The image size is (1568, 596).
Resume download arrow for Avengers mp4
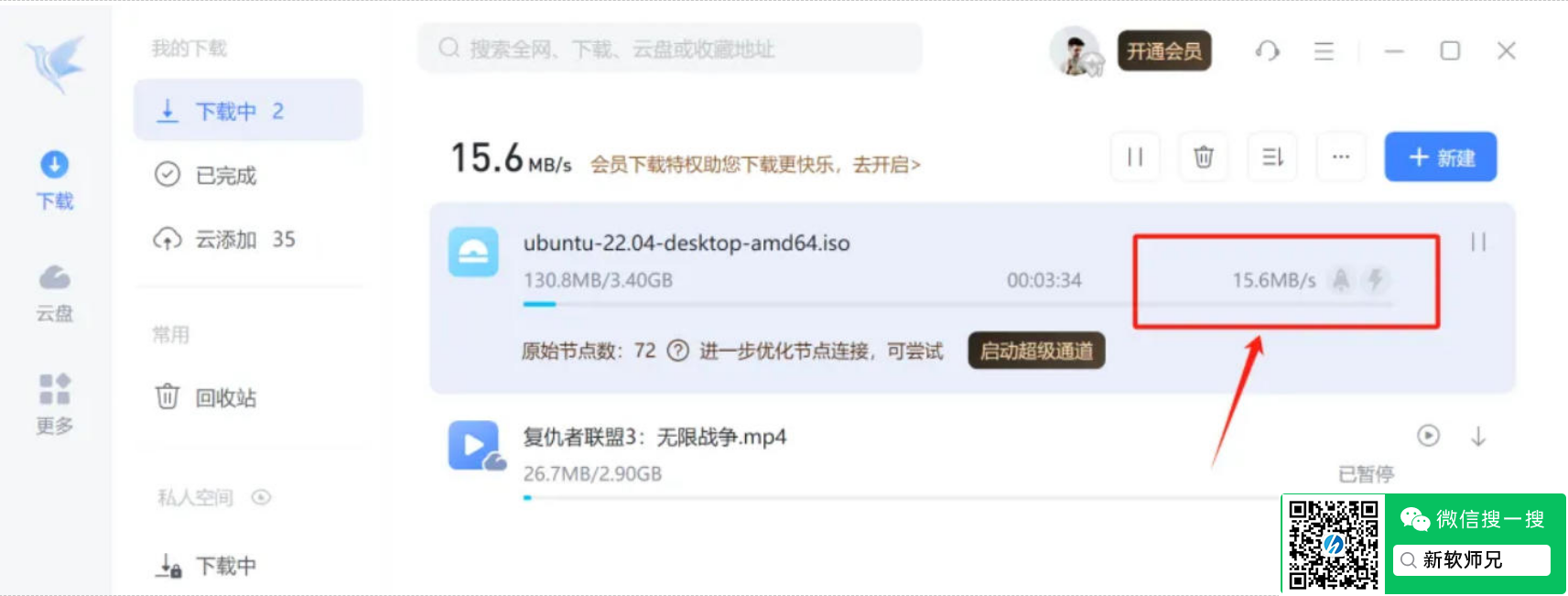1478,437
